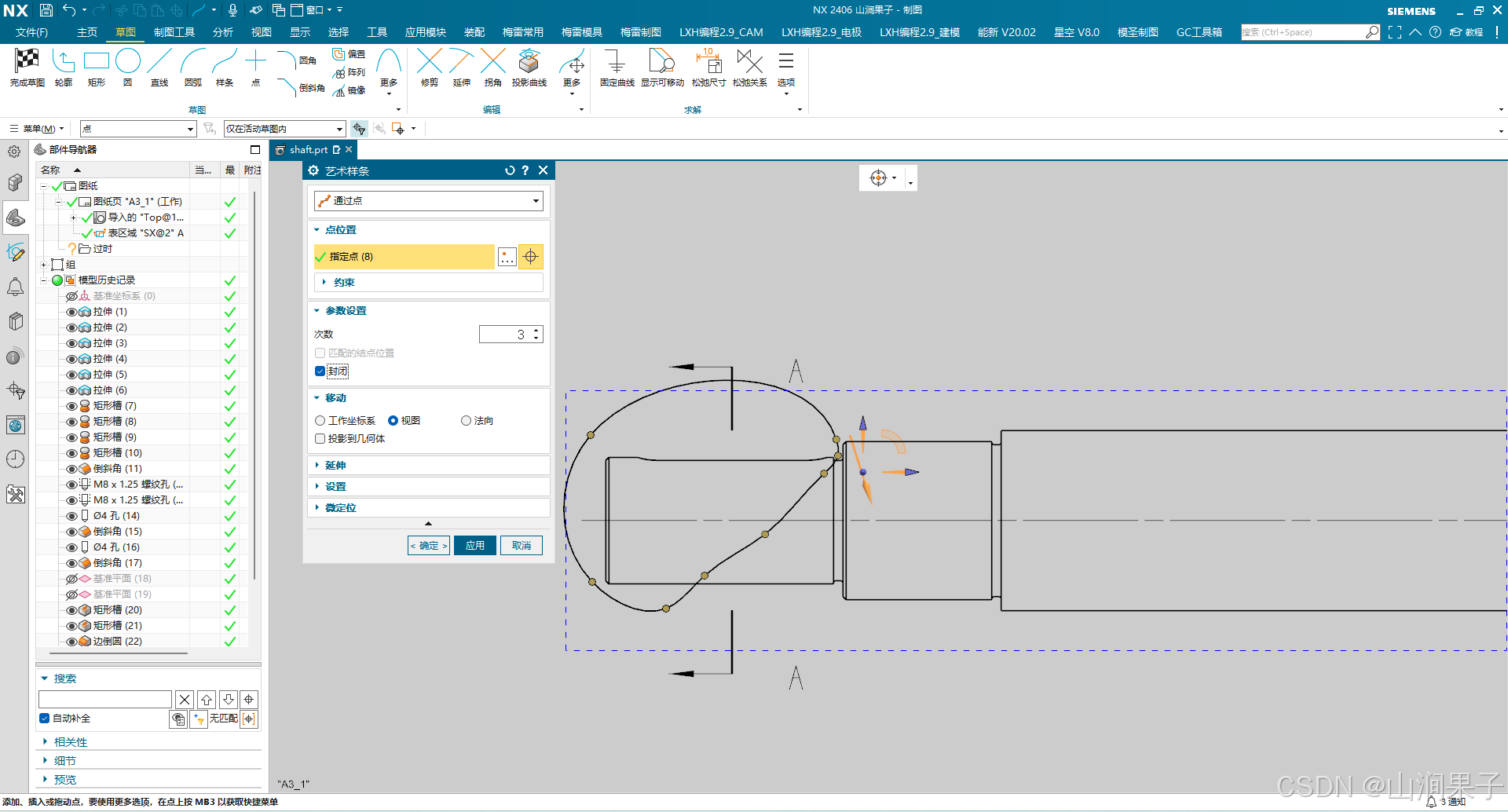Image resolution: width=1508 pixels, height=812 pixels.
Task: Click the Fillet (圆角) tool
Action: click(x=298, y=60)
